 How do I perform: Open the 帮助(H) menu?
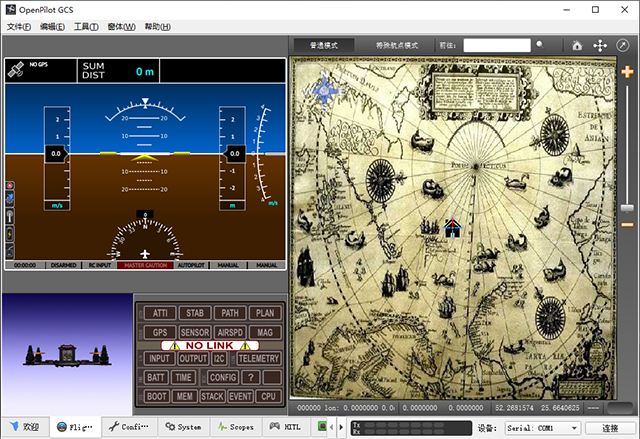tap(158, 27)
